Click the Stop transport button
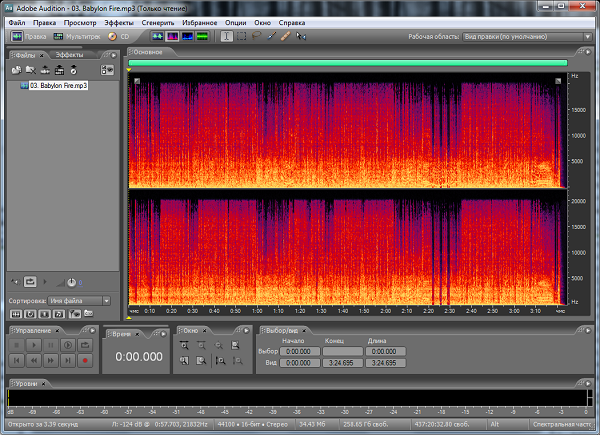This screenshot has width=600, height=435. pos(17,344)
